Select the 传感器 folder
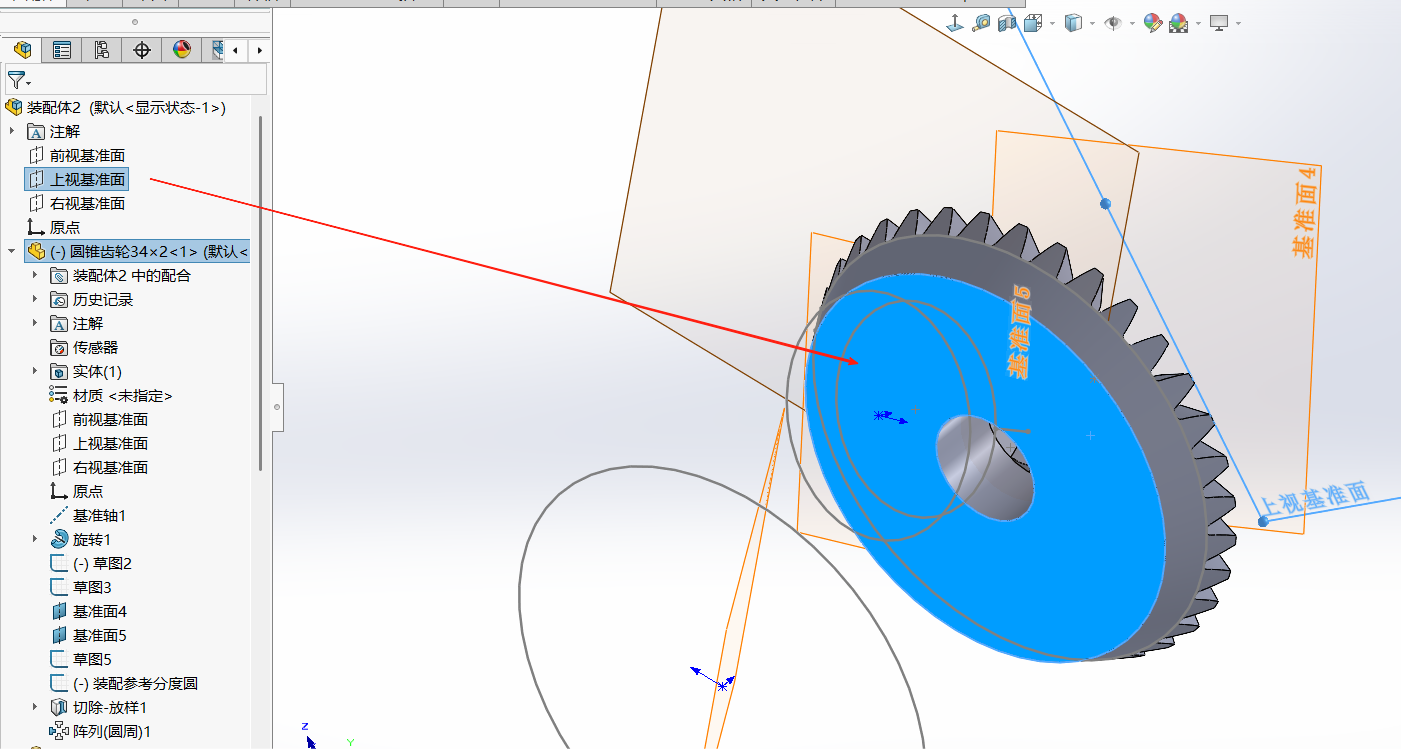 tap(84, 347)
